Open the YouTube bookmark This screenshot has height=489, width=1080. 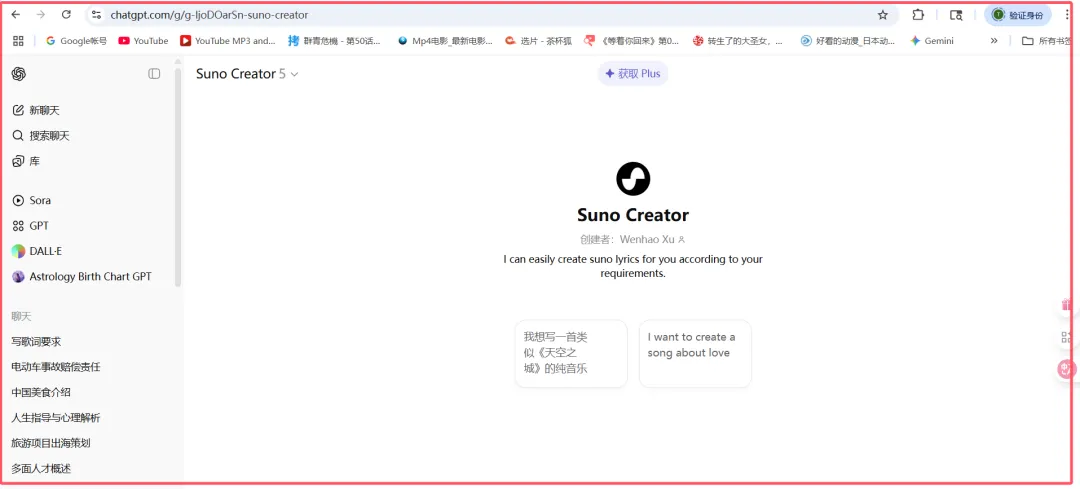pyautogui.click(x=143, y=41)
